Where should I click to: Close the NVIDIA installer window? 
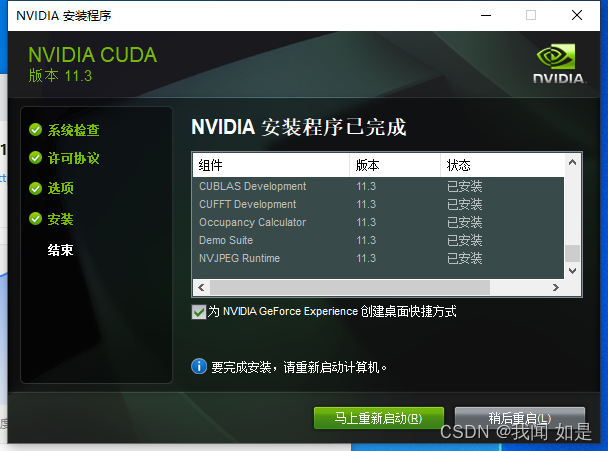click(x=577, y=16)
